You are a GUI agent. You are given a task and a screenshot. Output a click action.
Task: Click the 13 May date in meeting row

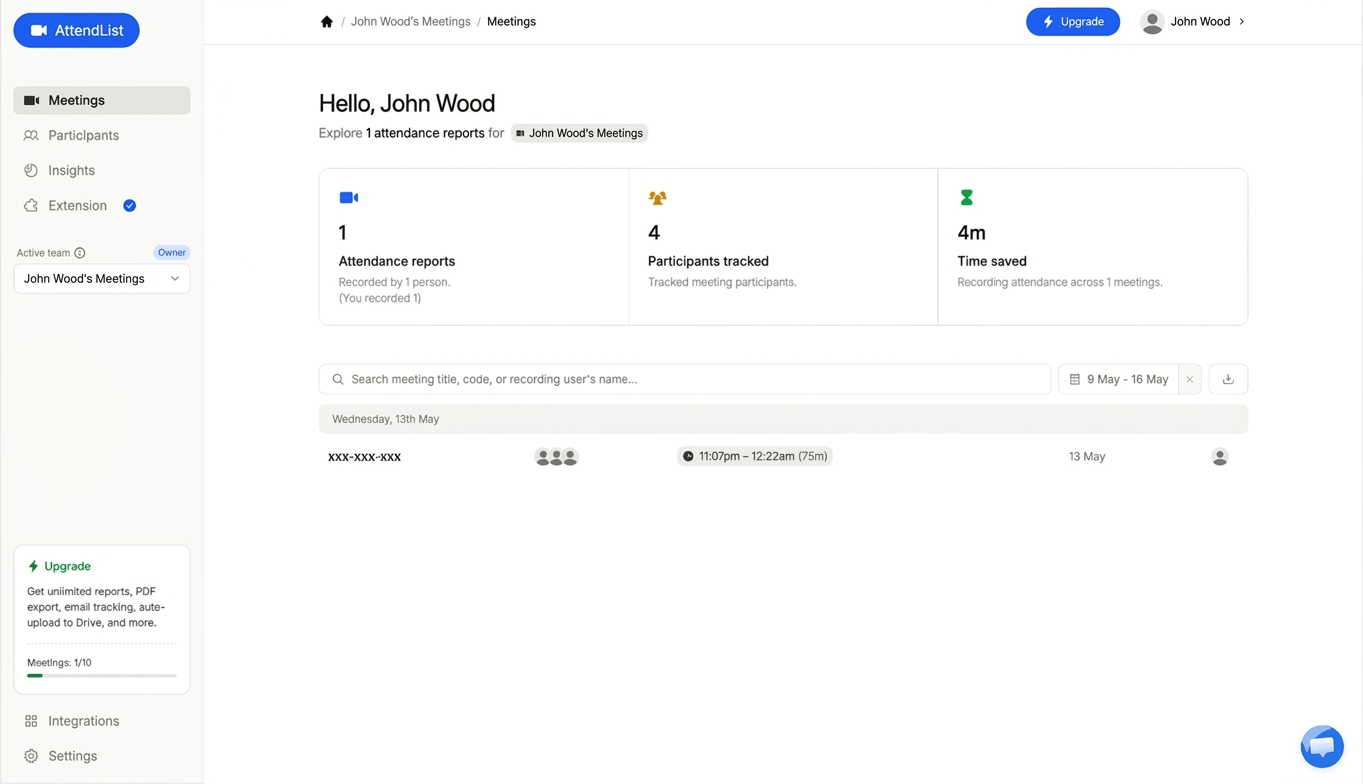pyautogui.click(x=1087, y=456)
